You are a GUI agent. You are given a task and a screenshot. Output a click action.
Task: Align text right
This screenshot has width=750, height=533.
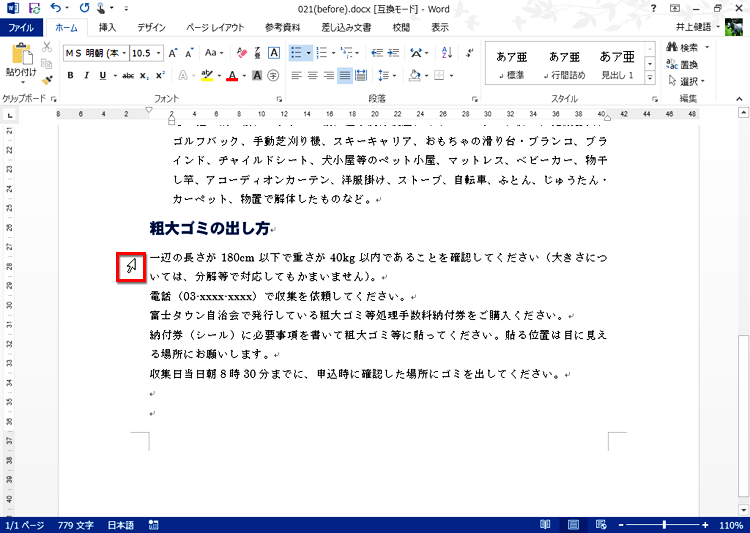(329, 76)
